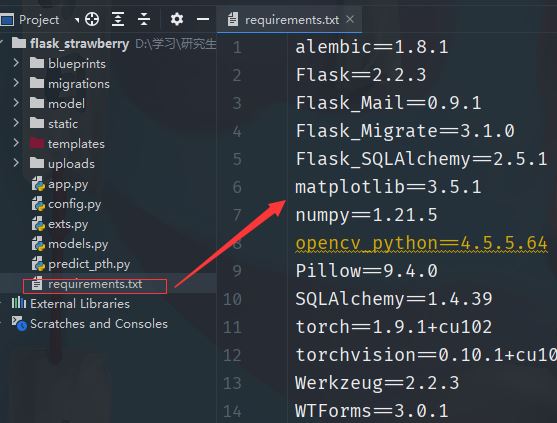The image size is (557, 423).
Task: Click the requirements.txt tab file icon
Action: (233, 20)
